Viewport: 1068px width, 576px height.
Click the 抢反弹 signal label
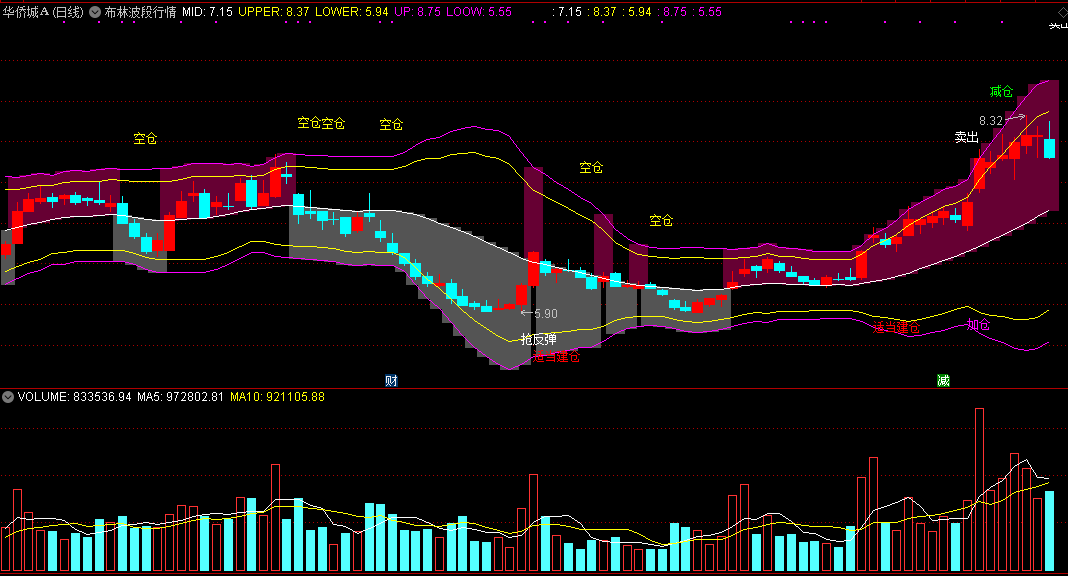point(538,339)
